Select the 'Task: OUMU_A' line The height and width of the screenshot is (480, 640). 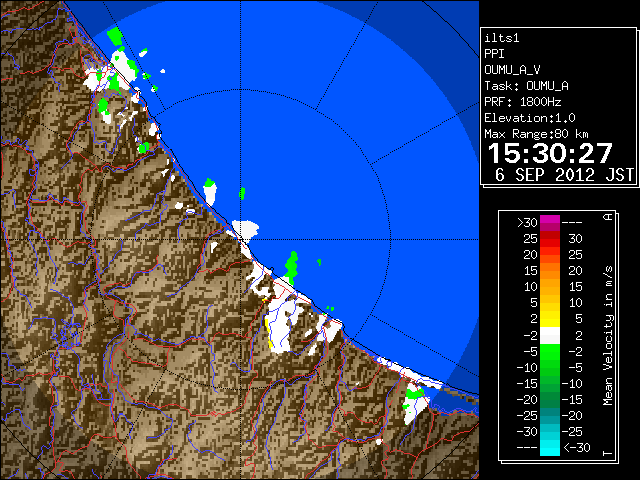coord(526,86)
